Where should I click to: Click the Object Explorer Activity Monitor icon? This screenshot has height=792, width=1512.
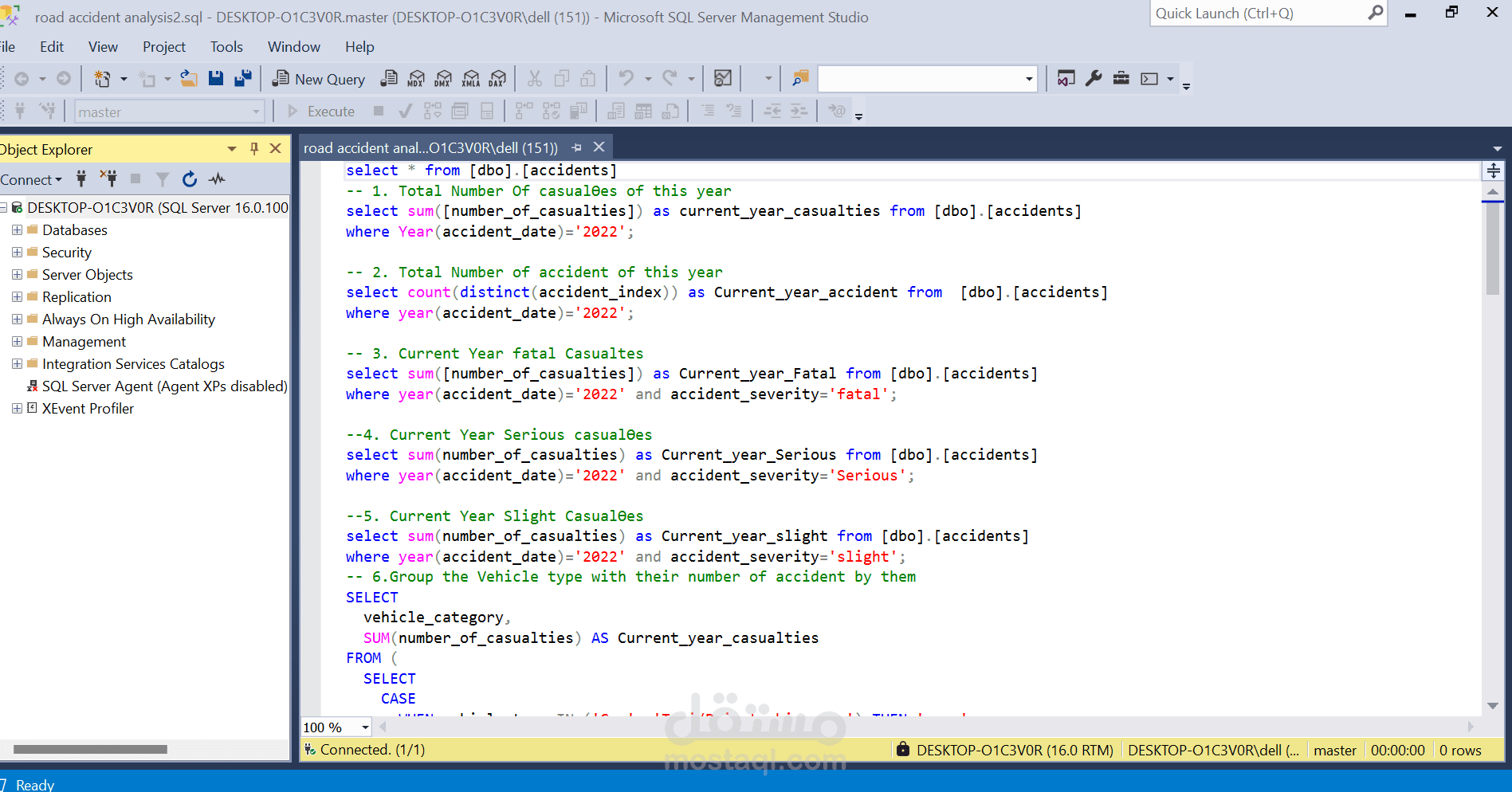point(217,179)
